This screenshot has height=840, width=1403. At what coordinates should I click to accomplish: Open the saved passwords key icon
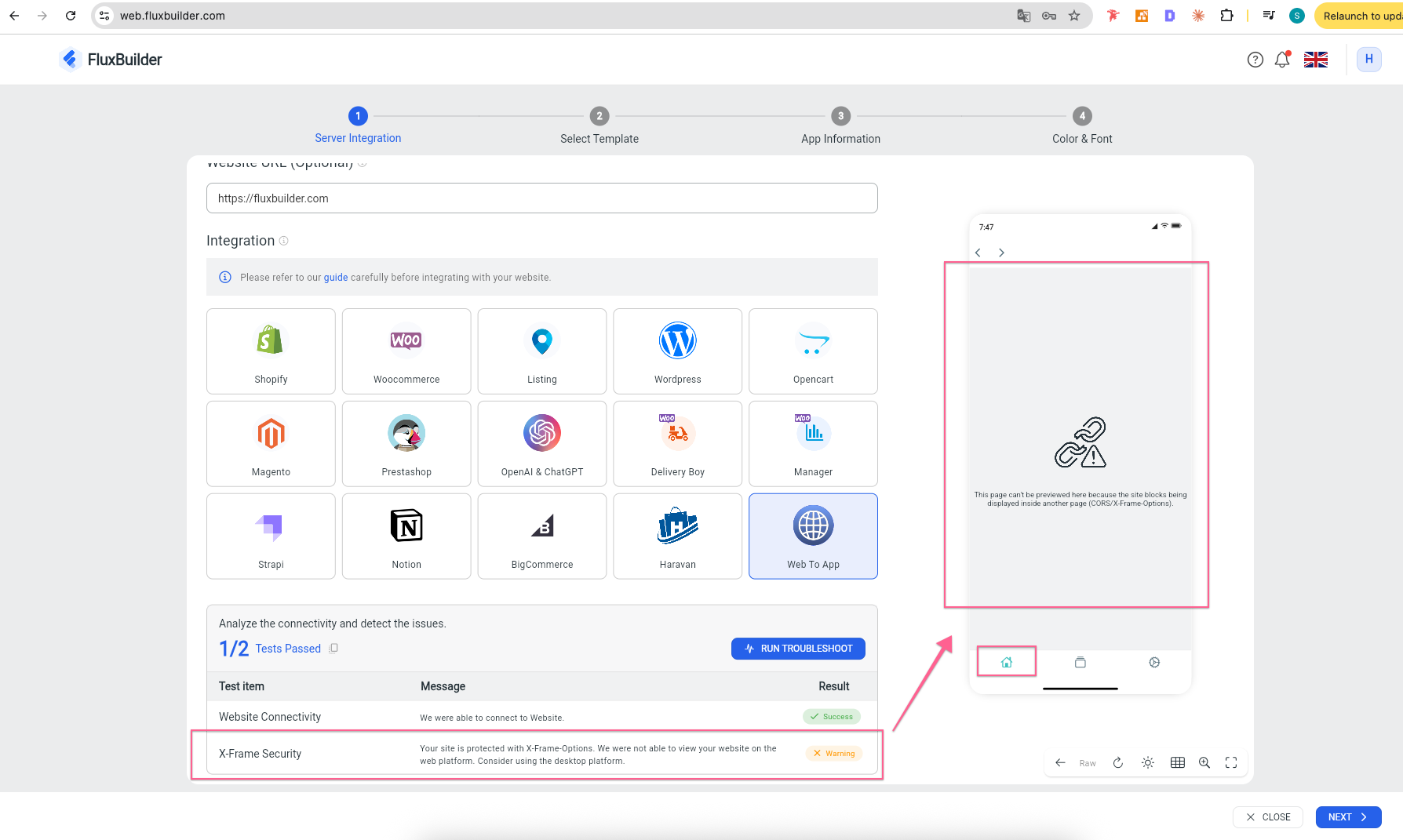1049,16
